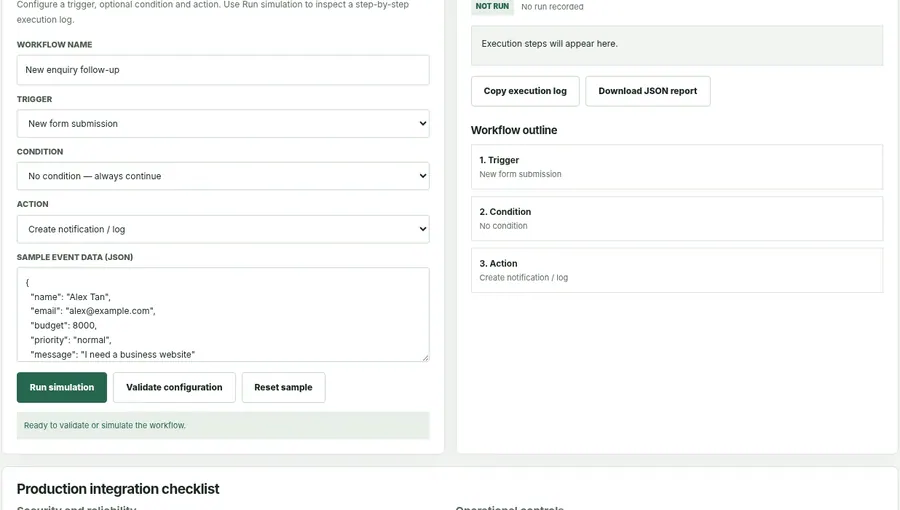Open the Condition dropdown

223,176
